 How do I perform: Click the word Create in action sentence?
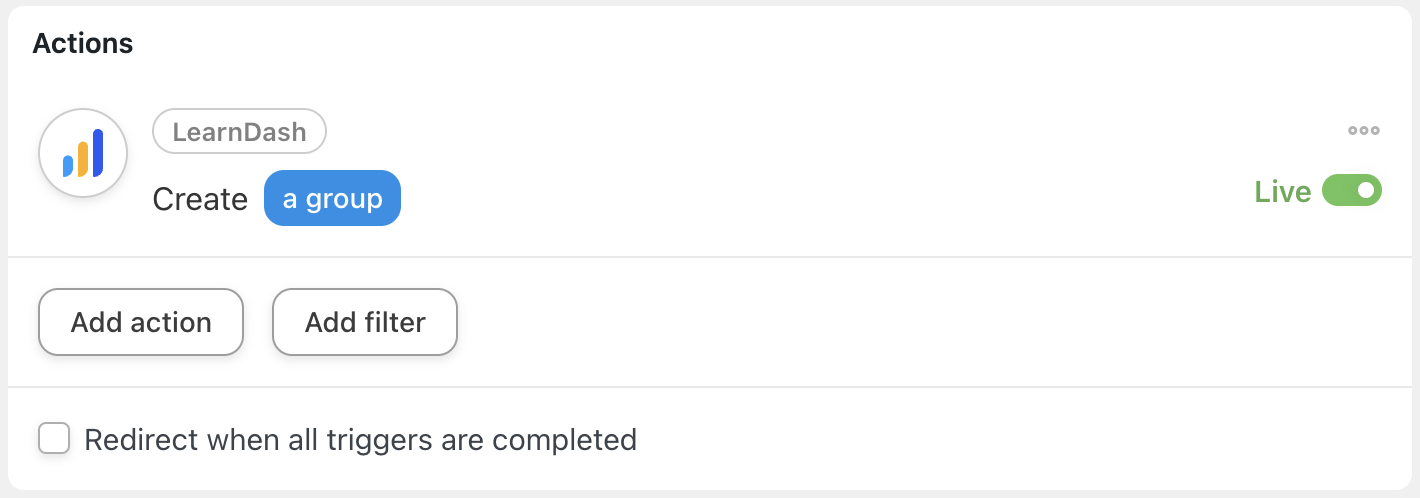(x=200, y=199)
